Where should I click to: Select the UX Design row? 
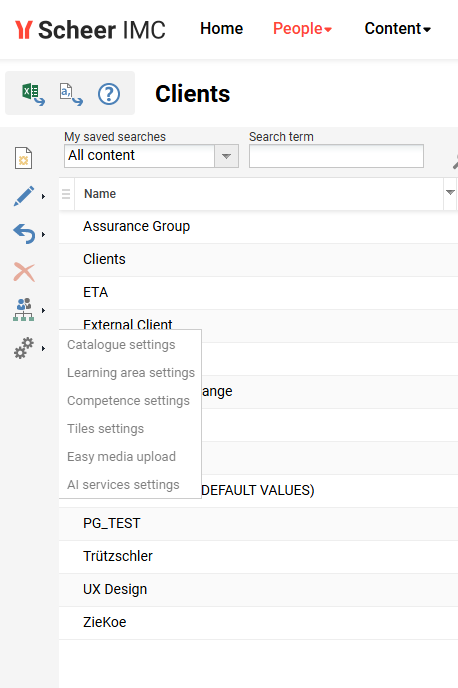pos(258,590)
